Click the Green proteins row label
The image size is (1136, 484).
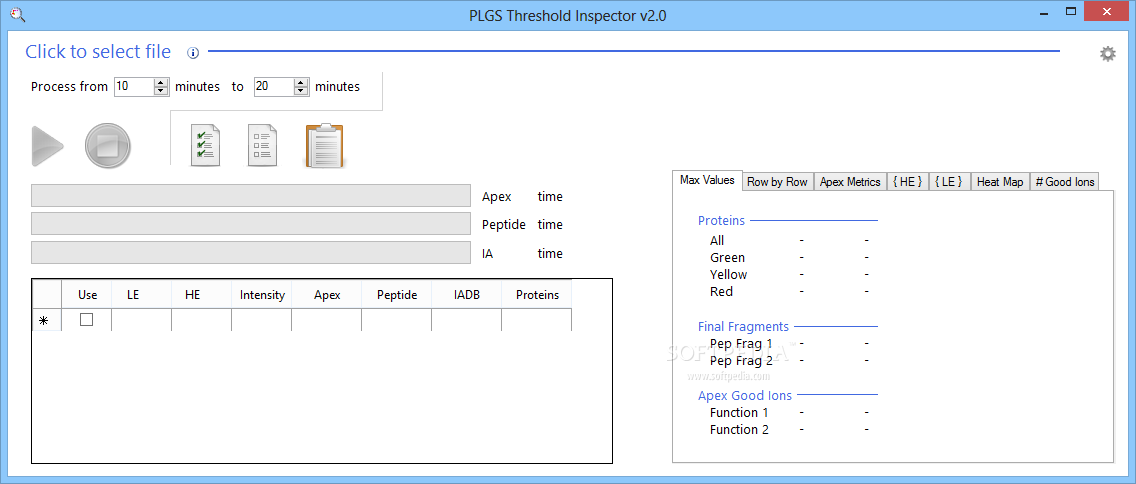tap(727, 257)
